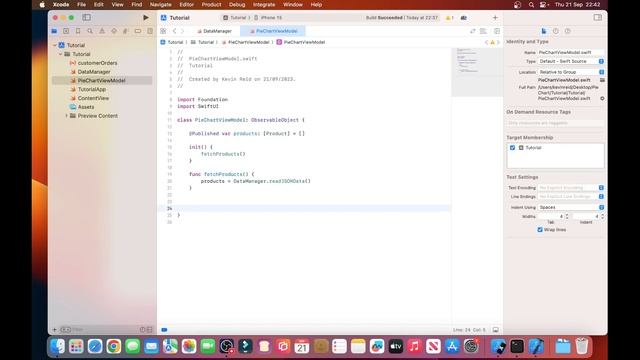640x360 pixels.
Task: Open the Breakpoint navigator icon
Action: point(138,31)
